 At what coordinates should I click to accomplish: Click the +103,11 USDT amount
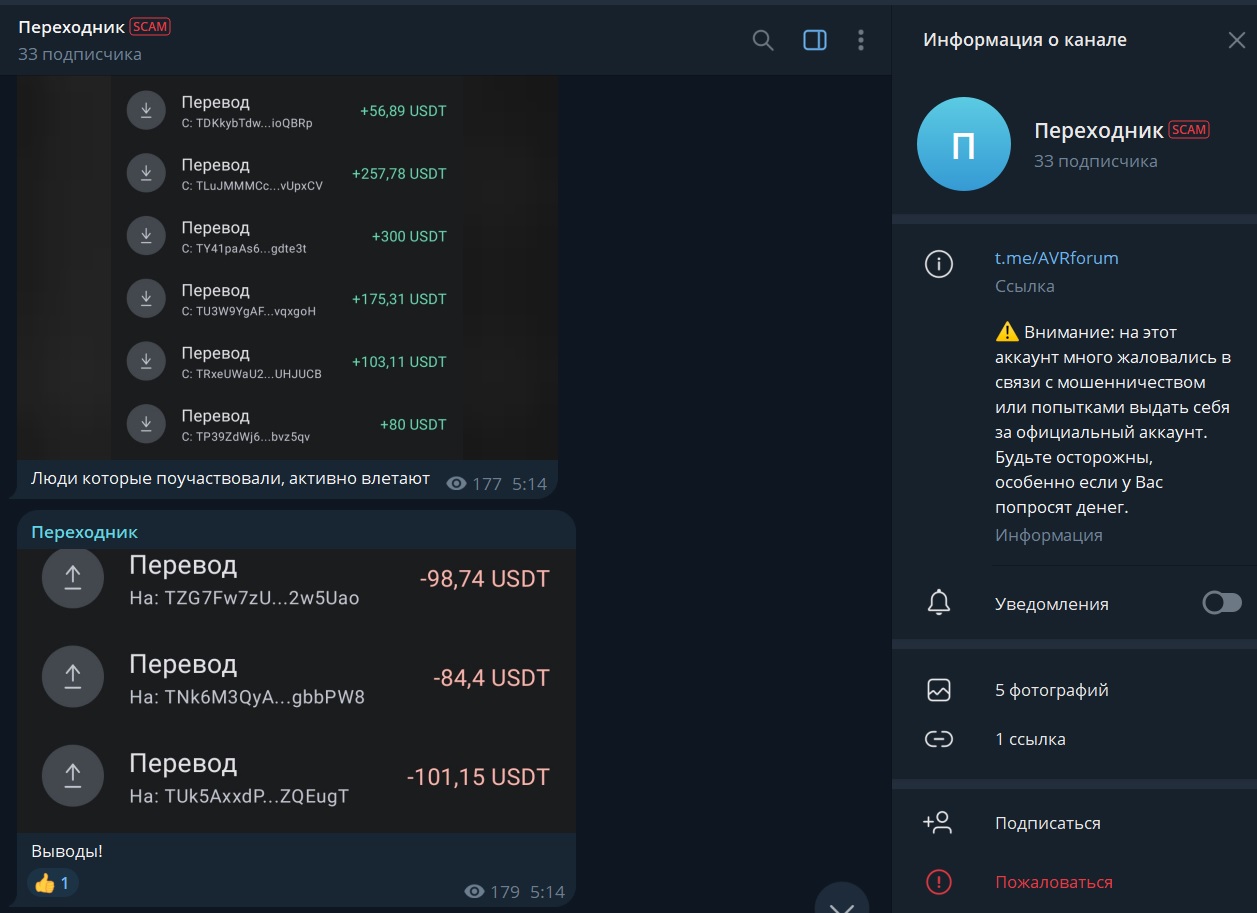[x=399, y=362]
